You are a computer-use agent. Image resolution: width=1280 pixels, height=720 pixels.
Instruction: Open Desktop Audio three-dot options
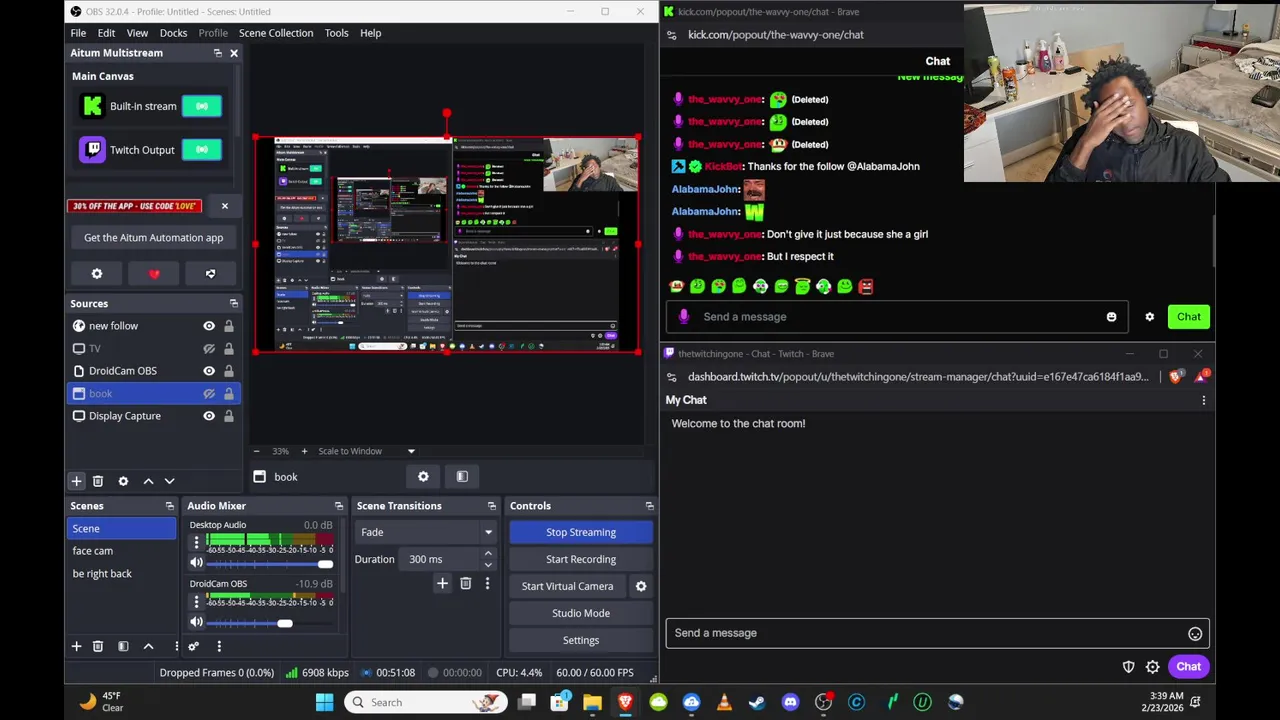(x=196, y=543)
